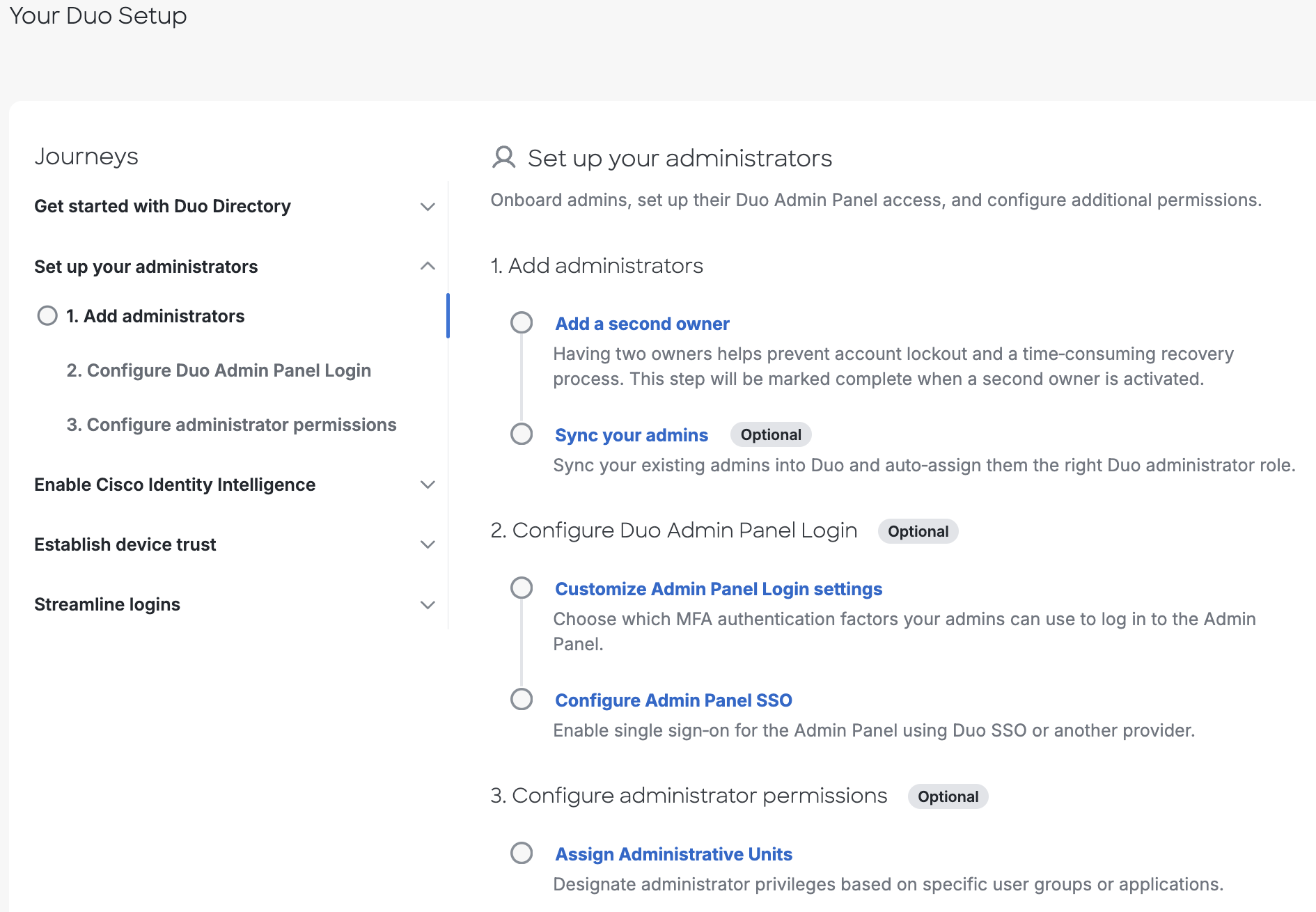Image resolution: width=1316 pixels, height=912 pixels.
Task: Expand the Establish device trust journey
Action: (x=428, y=544)
